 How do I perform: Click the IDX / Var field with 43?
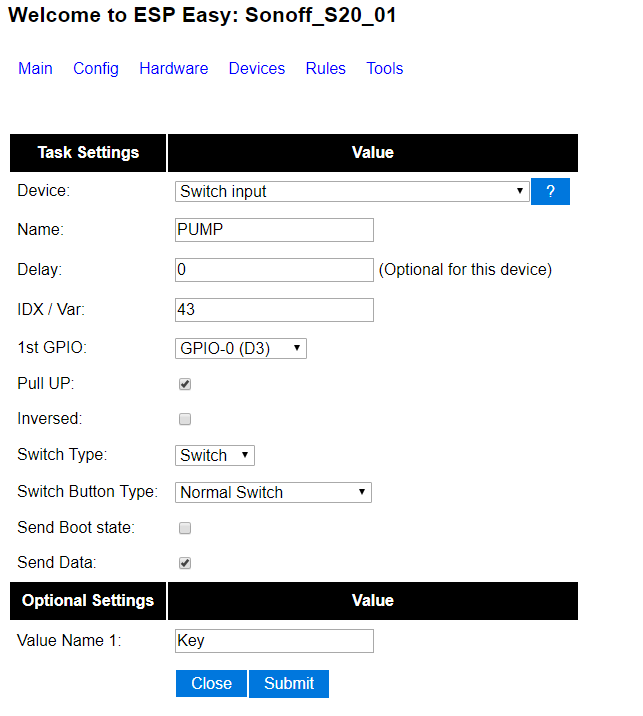pos(274,310)
